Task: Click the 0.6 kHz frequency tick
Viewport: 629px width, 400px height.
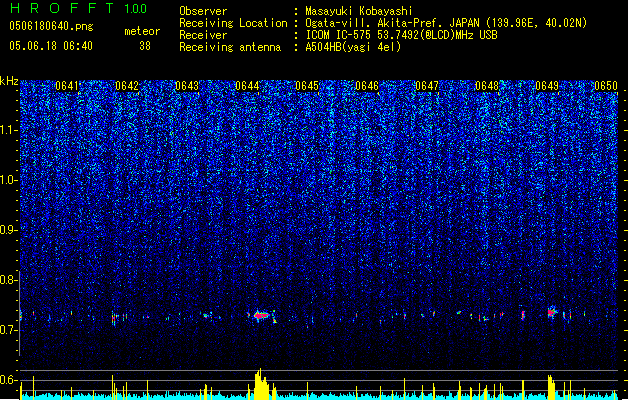Action: (9, 380)
